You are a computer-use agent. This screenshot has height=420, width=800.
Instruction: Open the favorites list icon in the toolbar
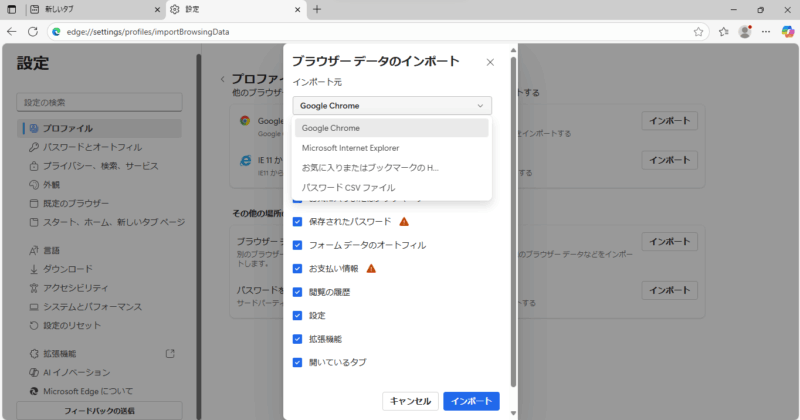(723, 32)
